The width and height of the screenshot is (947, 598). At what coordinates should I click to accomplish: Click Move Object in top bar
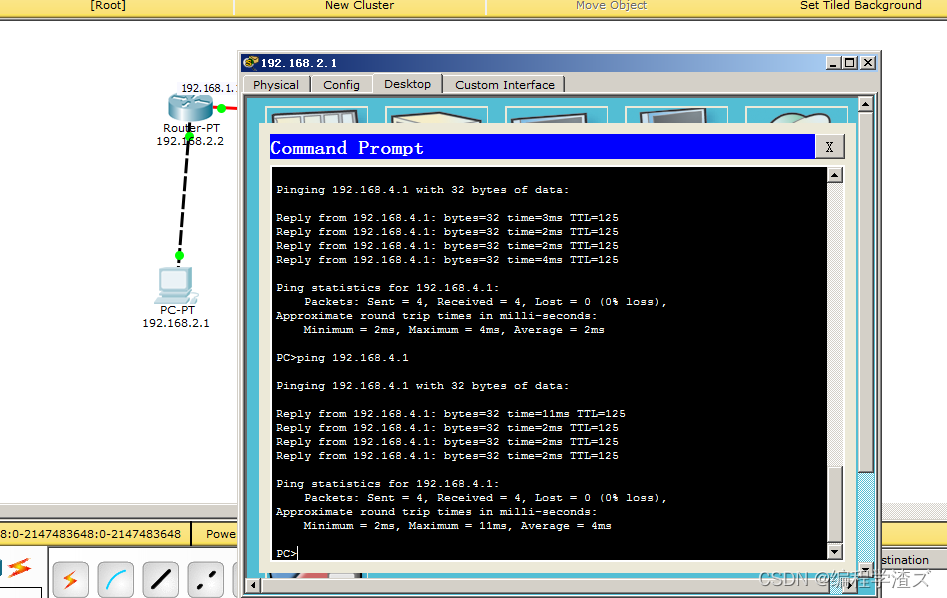pyautogui.click(x=611, y=6)
